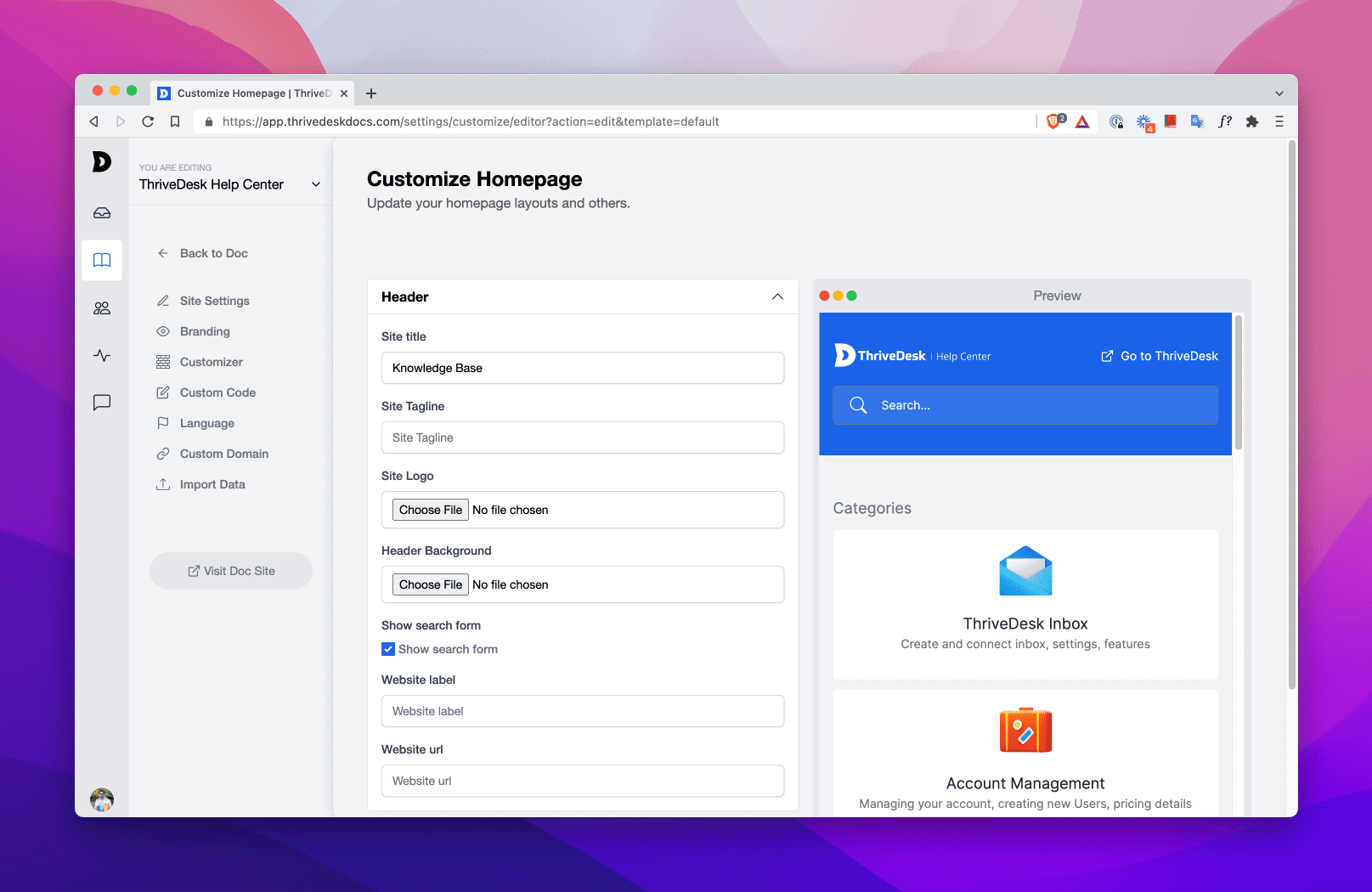Choose File for Site Logo
The width and height of the screenshot is (1372, 892).
pos(431,510)
